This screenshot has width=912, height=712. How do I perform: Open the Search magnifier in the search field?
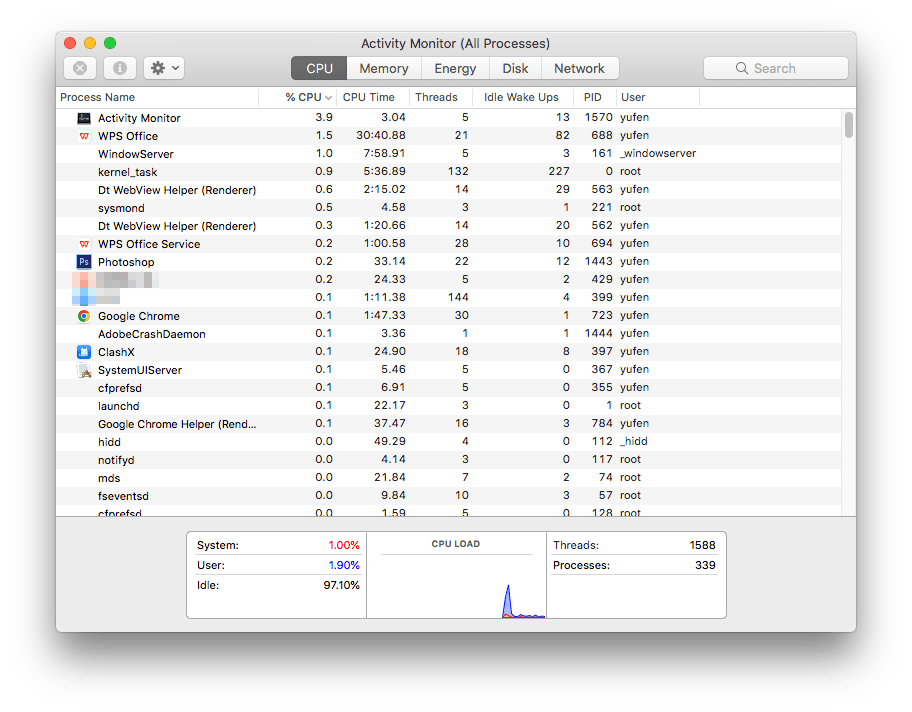pos(741,67)
